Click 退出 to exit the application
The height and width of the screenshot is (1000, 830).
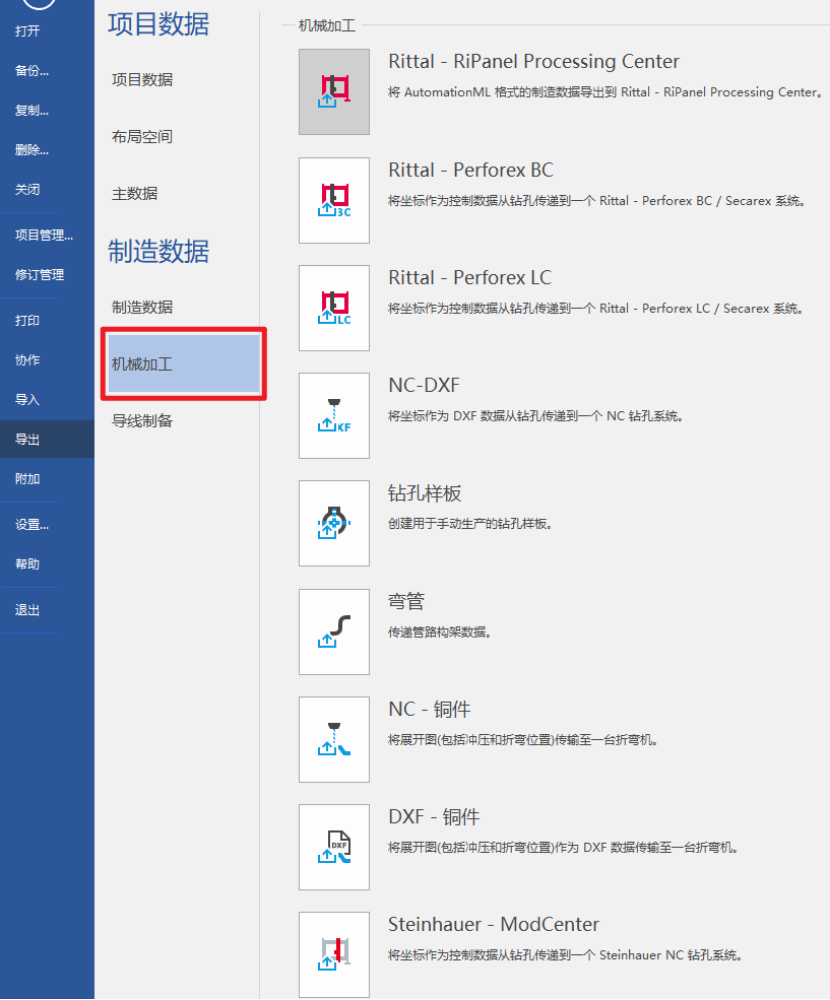27,610
